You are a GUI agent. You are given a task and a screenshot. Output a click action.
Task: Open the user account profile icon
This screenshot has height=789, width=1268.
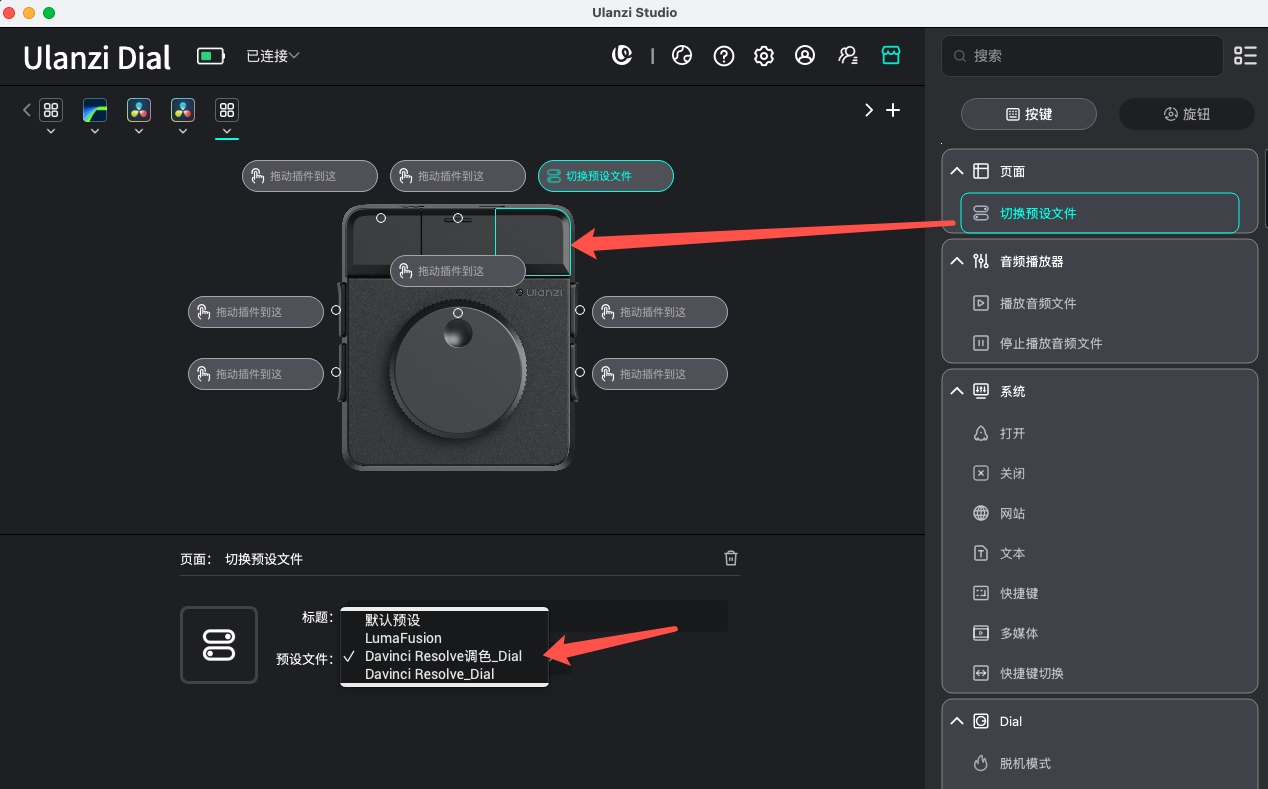[x=805, y=56]
